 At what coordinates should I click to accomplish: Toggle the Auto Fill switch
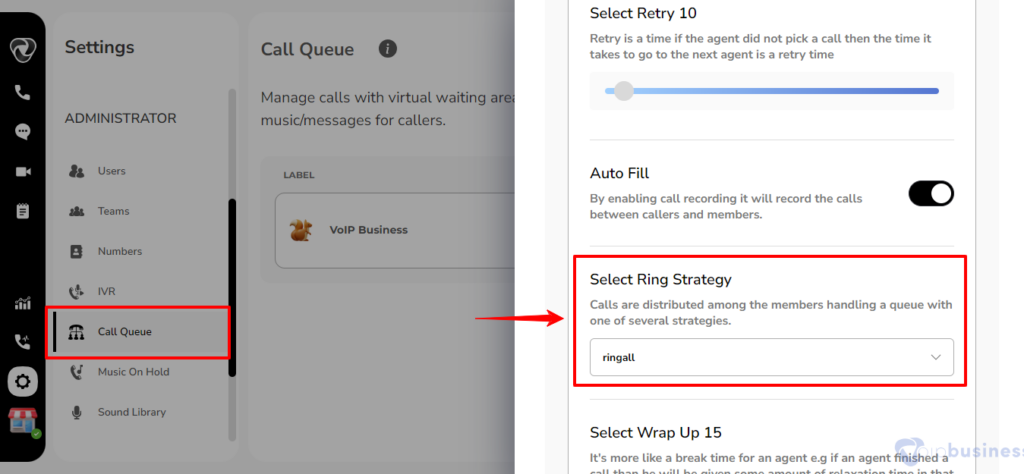931,194
